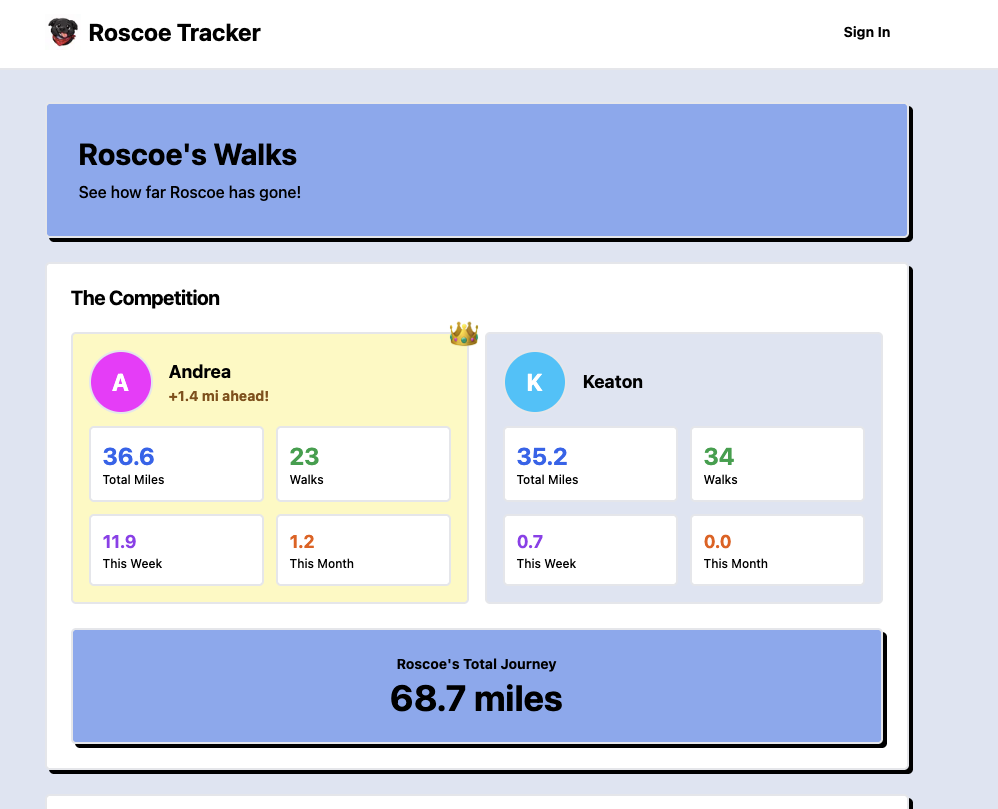Screen dimensions: 998x809
Task: Select Keaton's blue avatar circle
Action: pos(535,382)
